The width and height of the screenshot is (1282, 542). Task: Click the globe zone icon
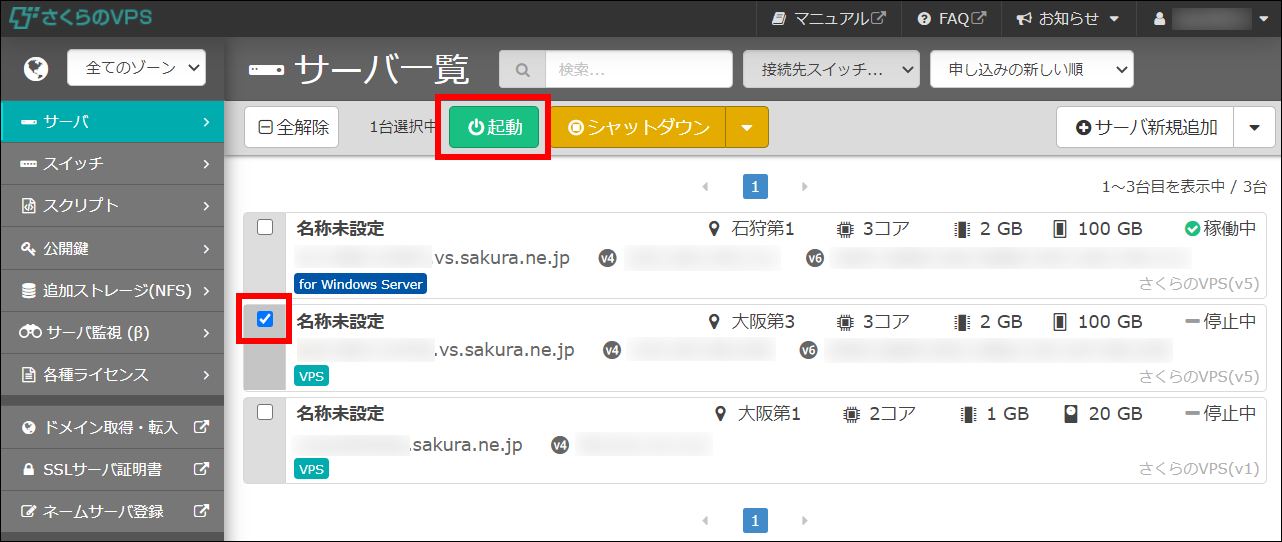pos(36,69)
